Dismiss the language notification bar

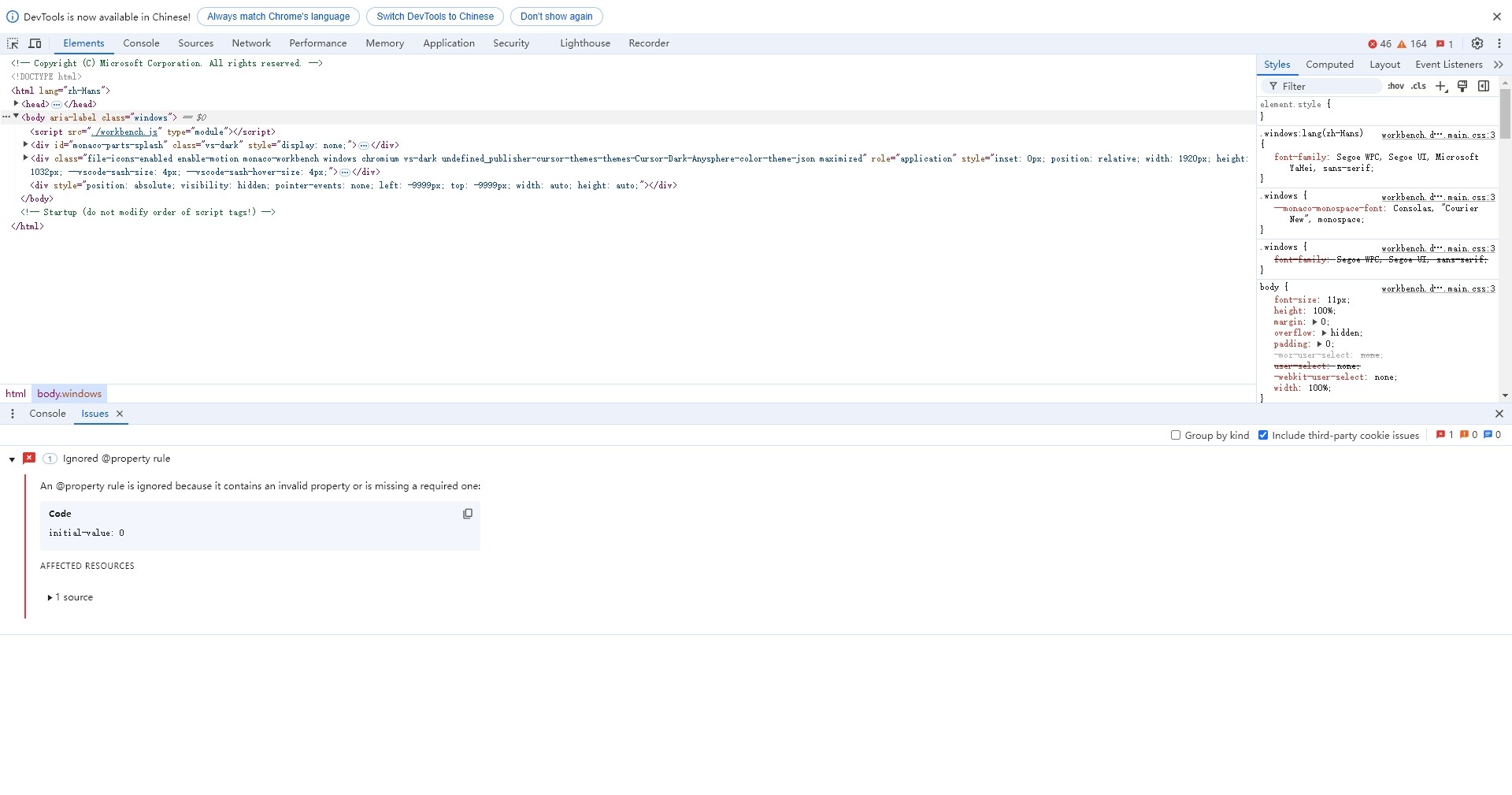point(1497,17)
